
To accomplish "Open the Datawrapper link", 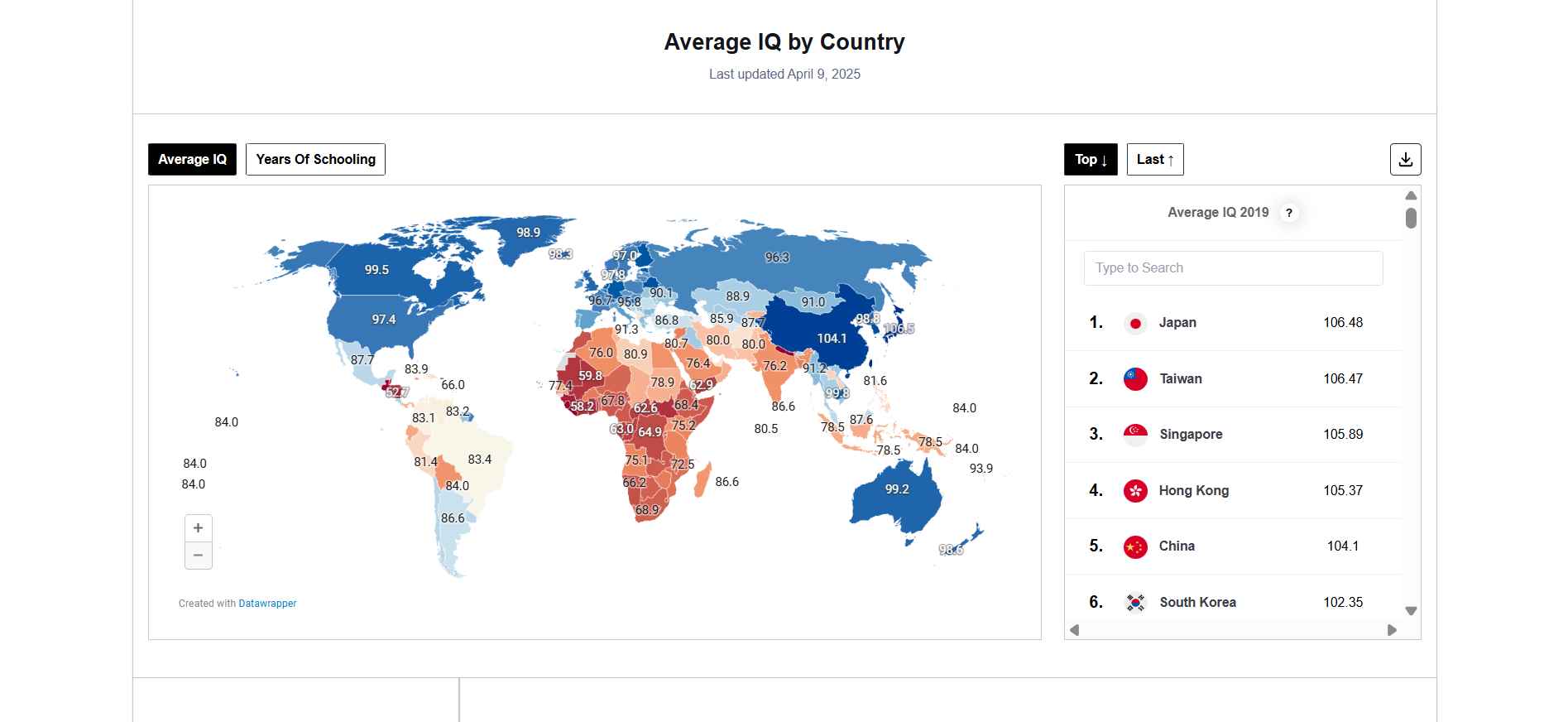I will (x=266, y=603).
